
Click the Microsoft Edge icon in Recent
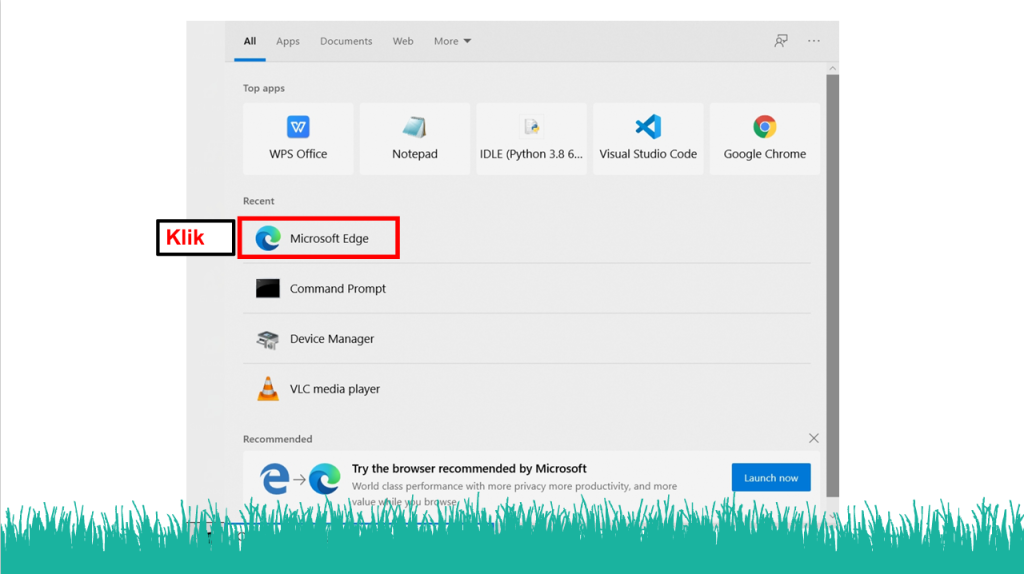tap(268, 238)
